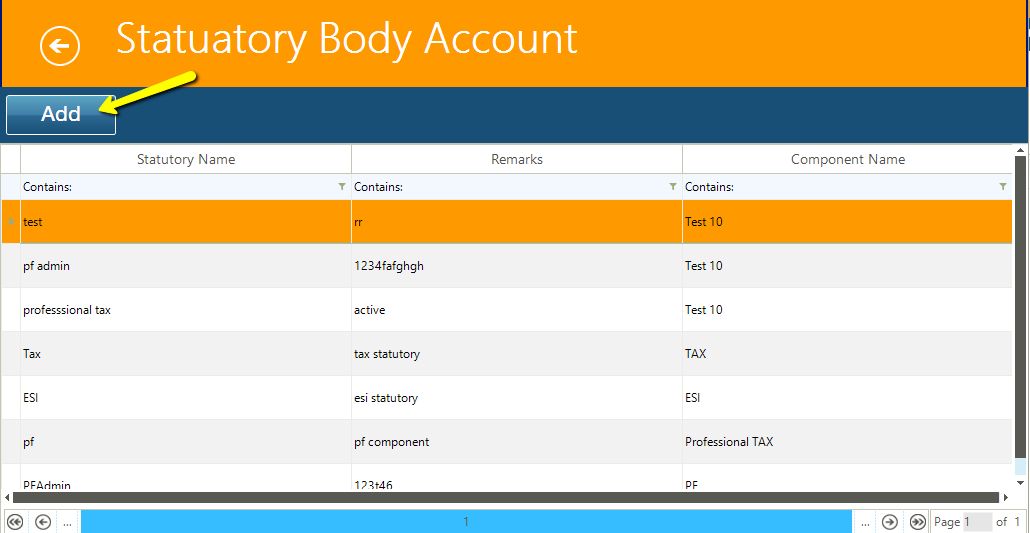Click the 'tax statutory' remarks cell
The height and width of the screenshot is (533, 1030).
pyautogui.click(x=517, y=354)
